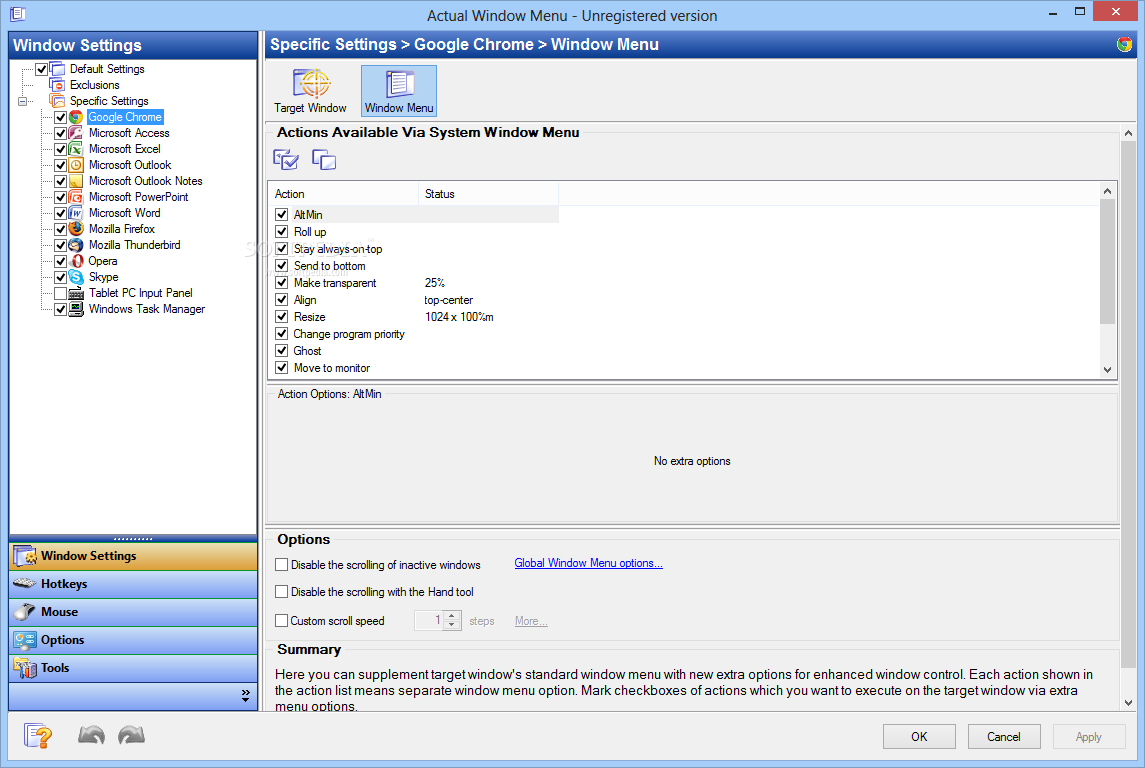Viewport: 1145px width, 768px height.
Task: Click the action list scroll up arrow
Action: (1108, 191)
